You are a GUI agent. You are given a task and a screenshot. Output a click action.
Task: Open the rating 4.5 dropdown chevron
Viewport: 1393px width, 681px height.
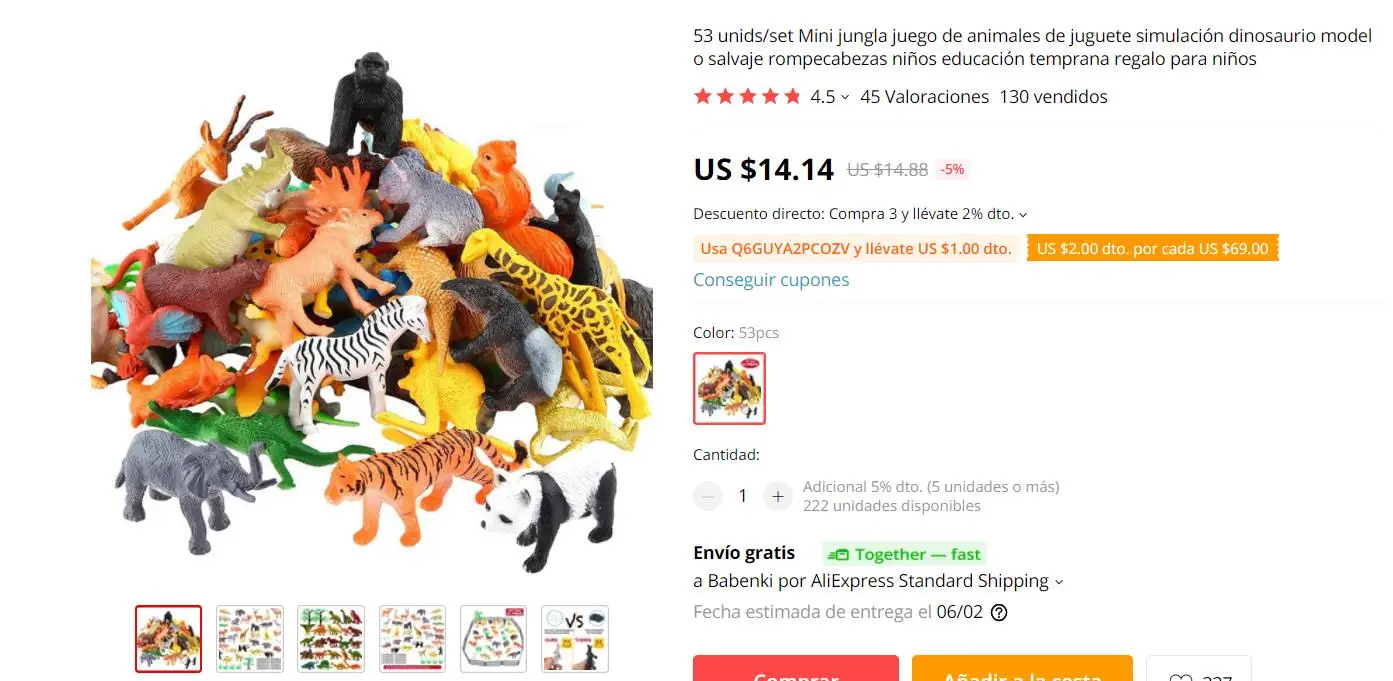point(845,98)
